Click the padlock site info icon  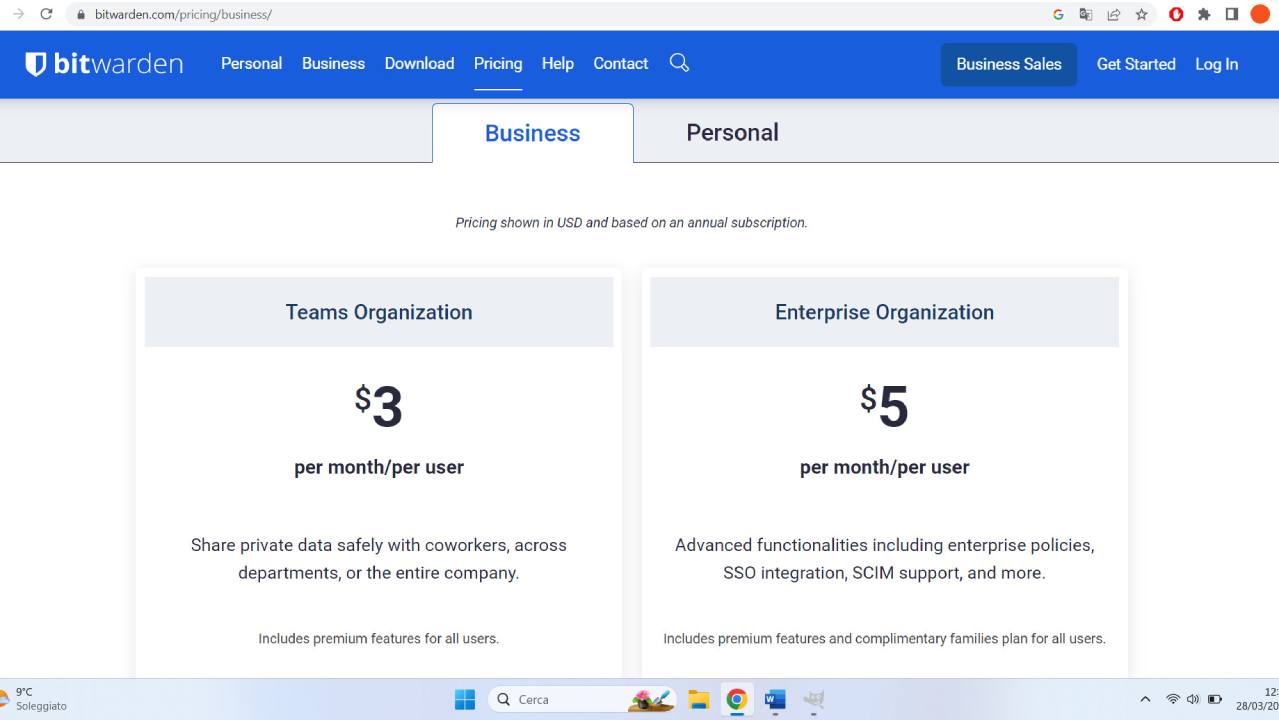[82, 15]
